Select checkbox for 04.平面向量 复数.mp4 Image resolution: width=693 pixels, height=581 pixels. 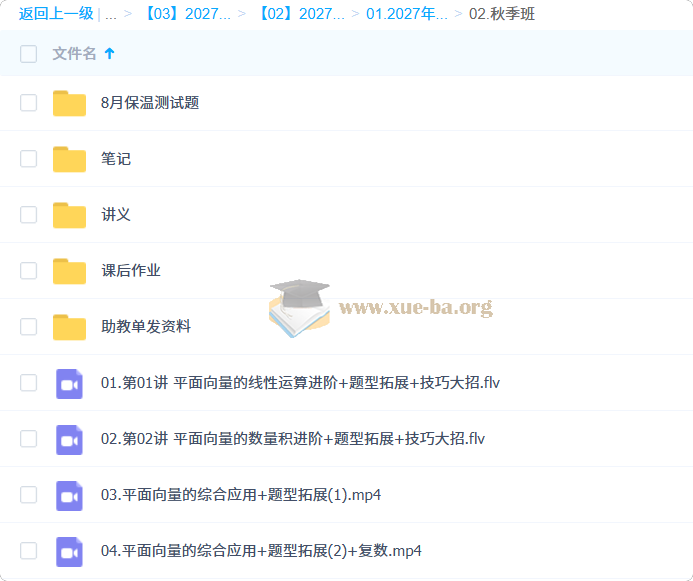coord(28,551)
